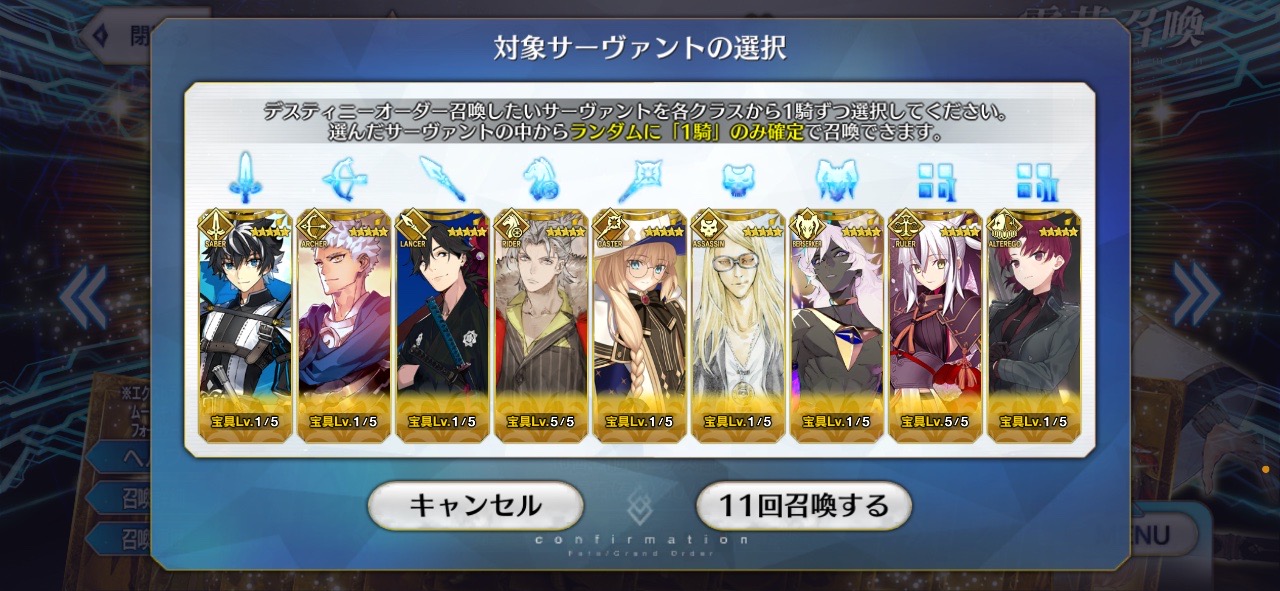Choose the Alterego servant card
This screenshot has width=1280, height=591.
(x=1033, y=325)
